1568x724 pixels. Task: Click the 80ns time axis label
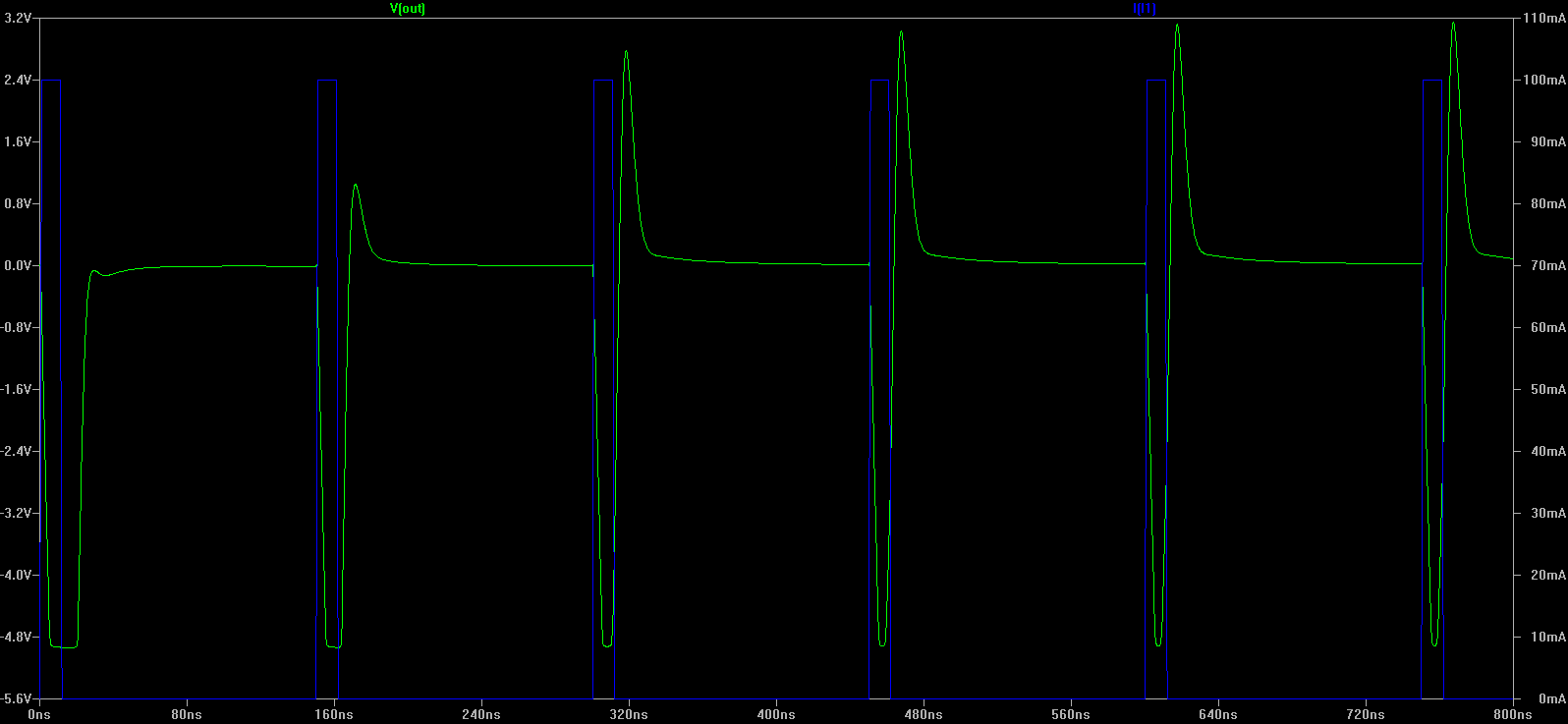coord(187,714)
